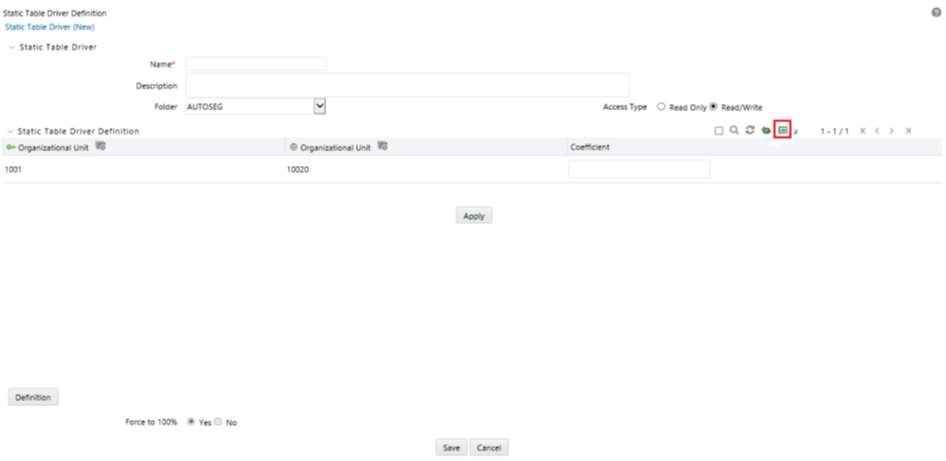The width and height of the screenshot is (946, 461).
Task: Select the cell with value 1001
Action: click(x=13, y=170)
